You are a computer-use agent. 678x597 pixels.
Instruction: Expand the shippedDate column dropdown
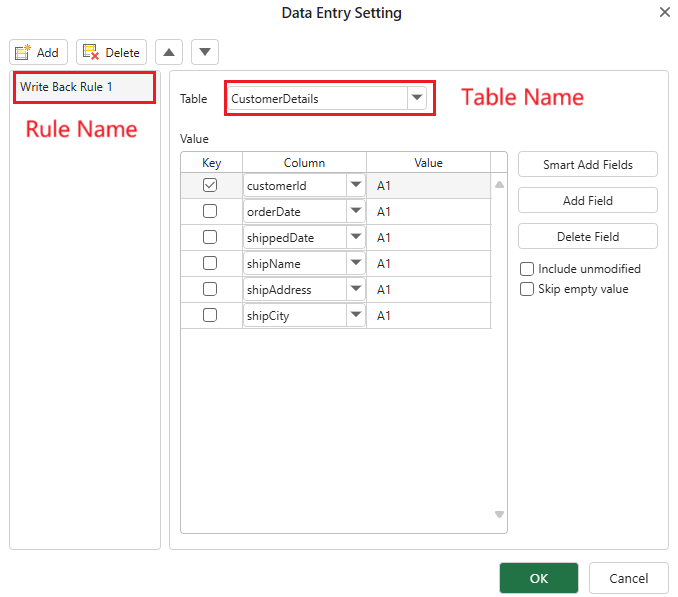355,237
